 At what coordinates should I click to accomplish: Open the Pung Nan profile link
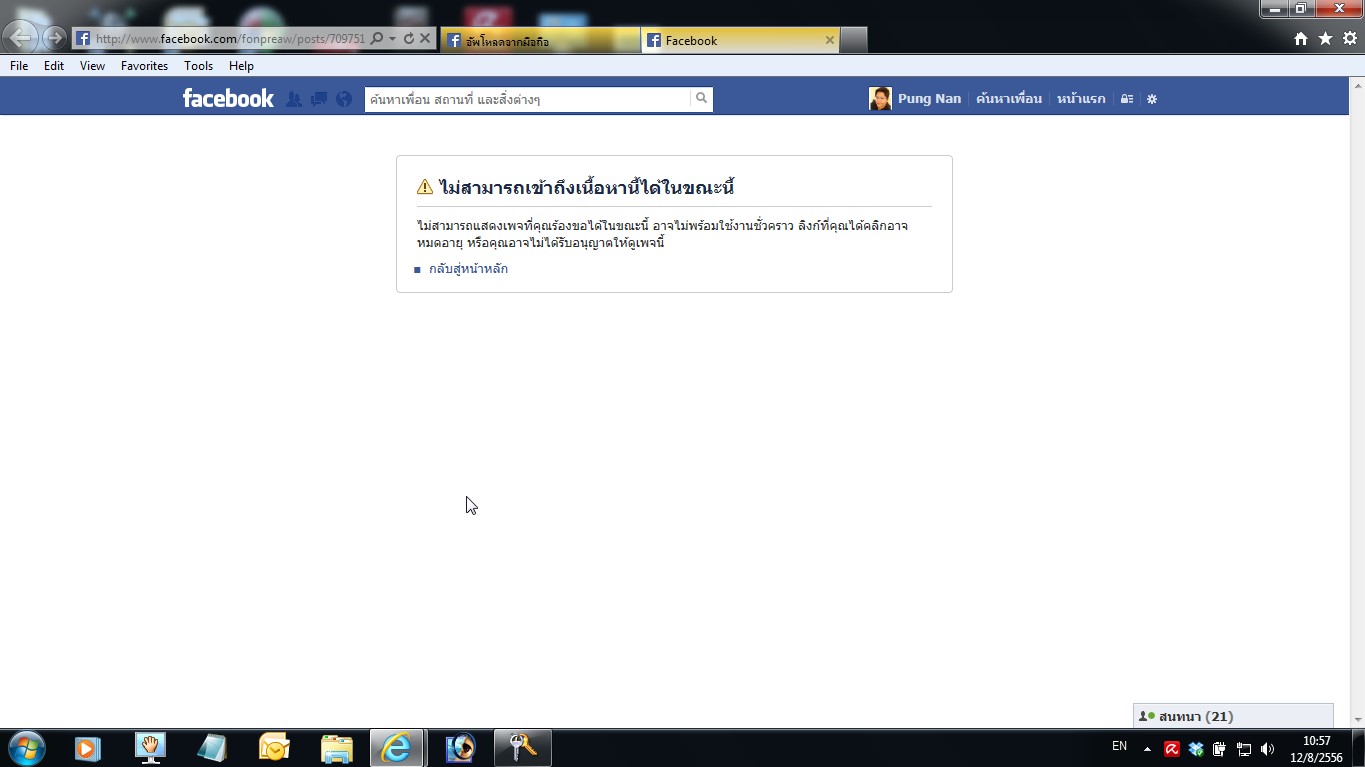point(929,99)
